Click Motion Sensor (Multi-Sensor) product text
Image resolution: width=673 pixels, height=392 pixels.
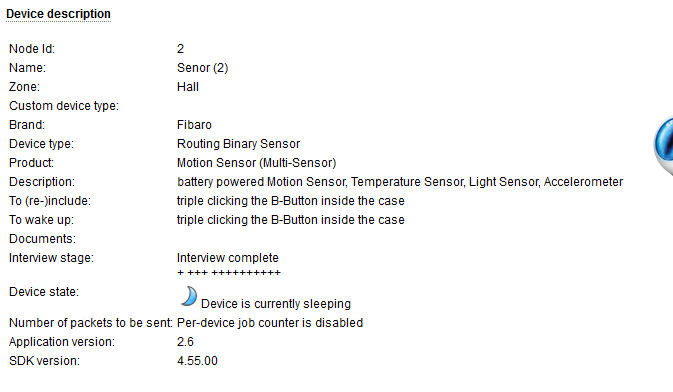pyautogui.click(x=256, y=163)
